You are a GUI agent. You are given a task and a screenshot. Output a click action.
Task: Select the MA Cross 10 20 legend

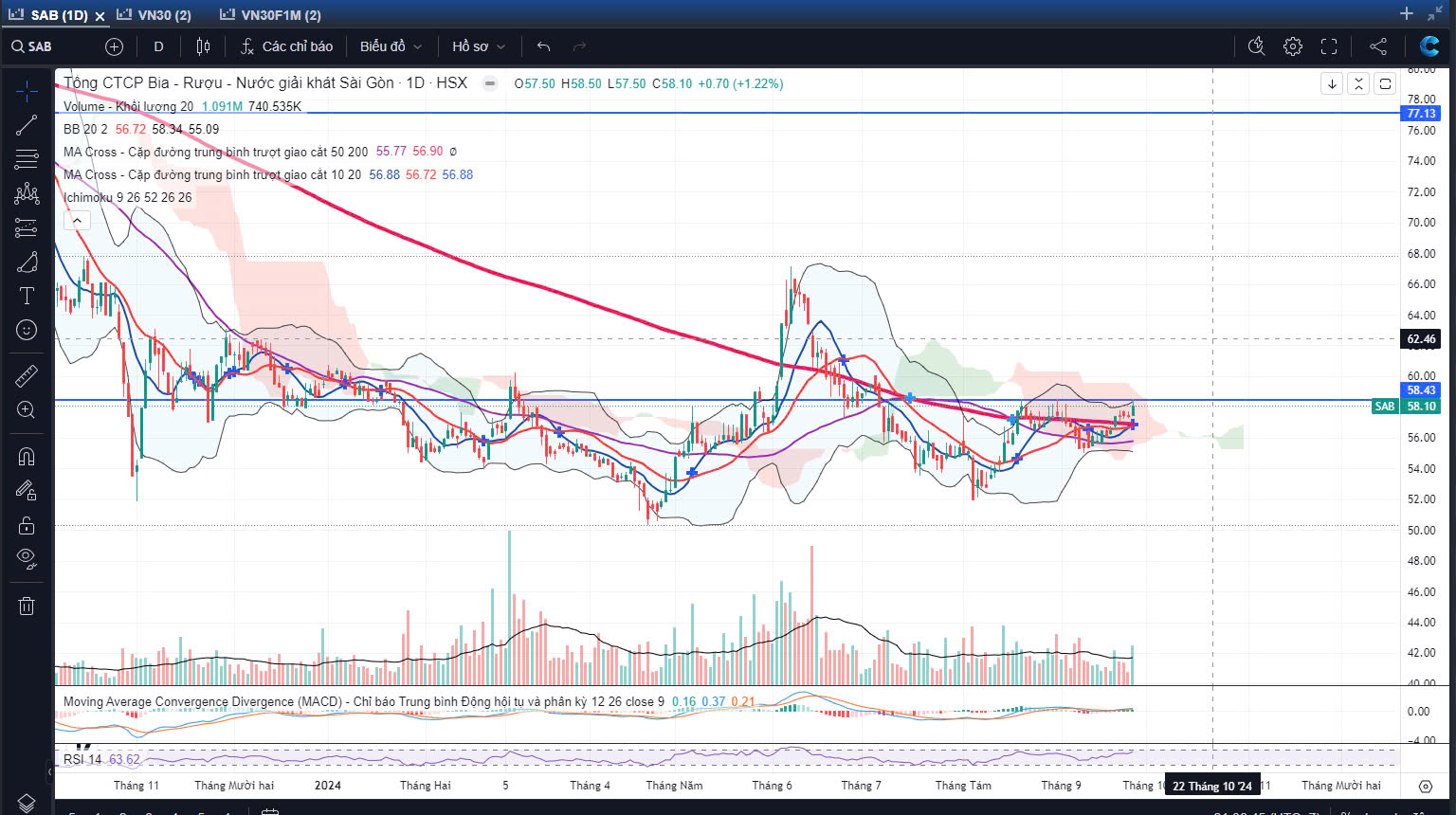pyautogui.click(x=212, y=174)
